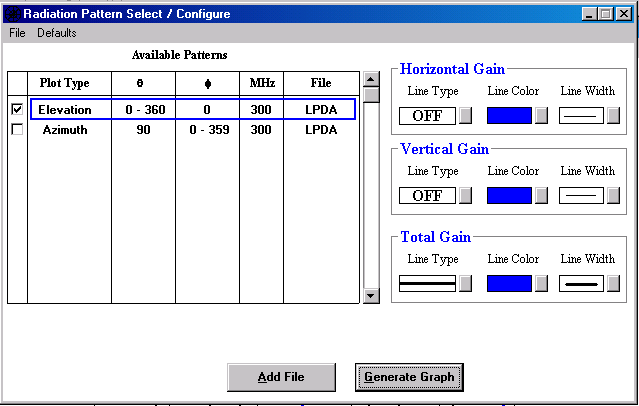This screenshot has width=639, height=406.
Task: Select the Elevation plot type cell
Action: point(65,110)
